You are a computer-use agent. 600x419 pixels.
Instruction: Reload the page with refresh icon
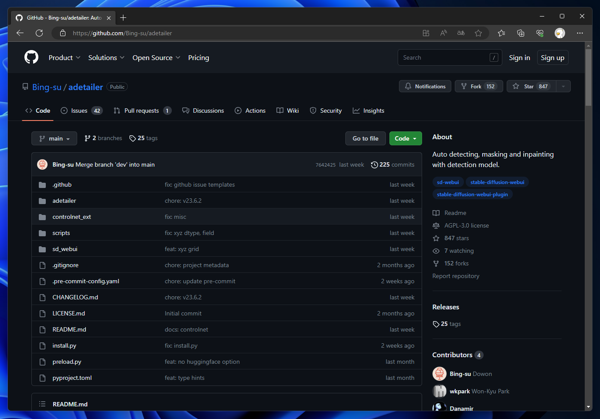[39, 33]
